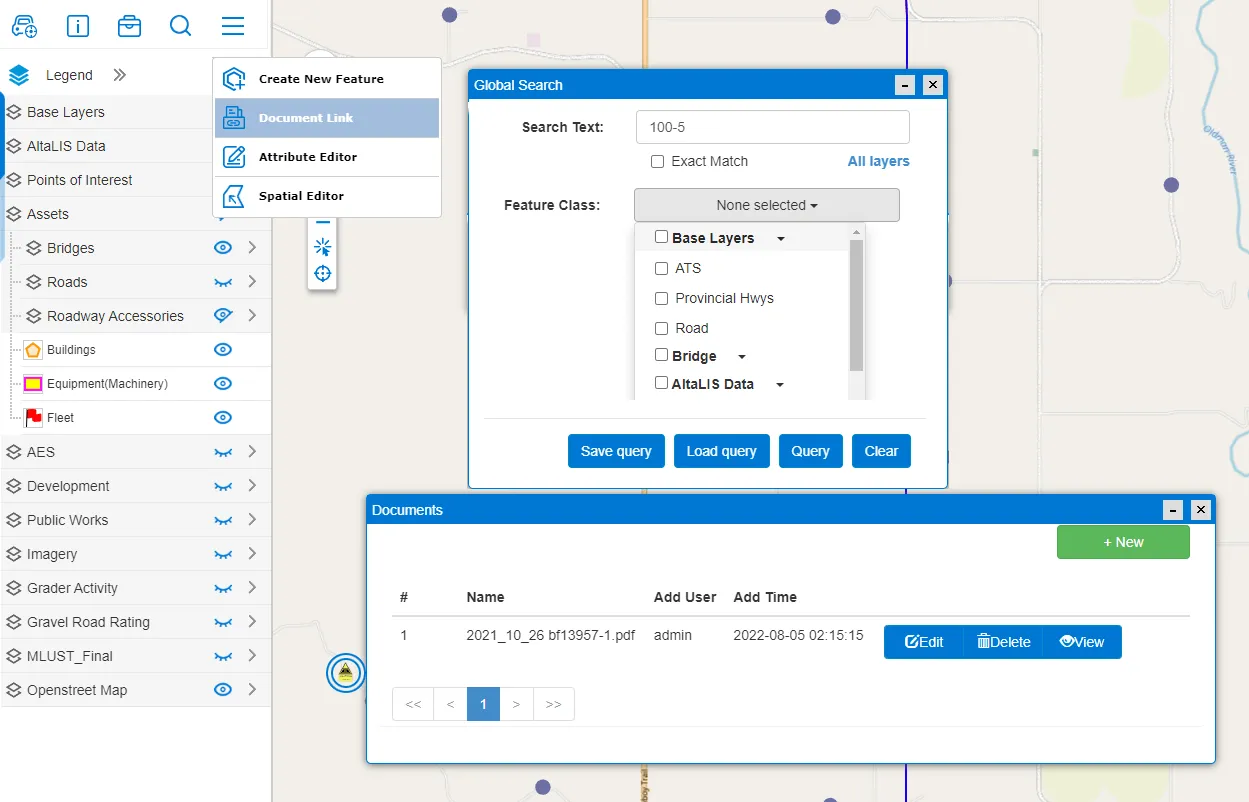The width and height of the screenshot is (1249, 802).
Task: Click the Create New Feature icon
Action: [x=234, y=79]
